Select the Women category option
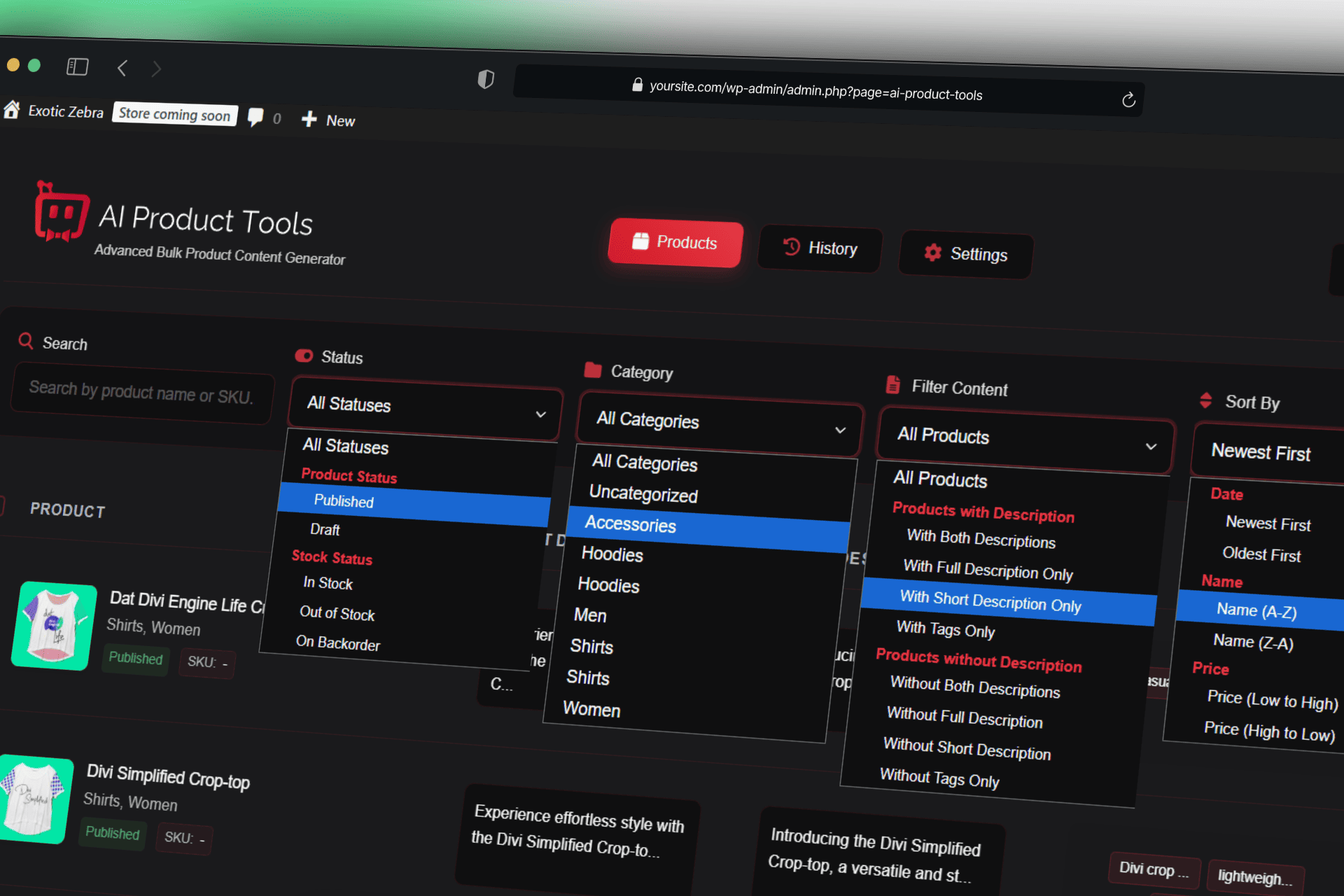The image size is (1344, 896). pyautogui.click(x=591, y=710)
